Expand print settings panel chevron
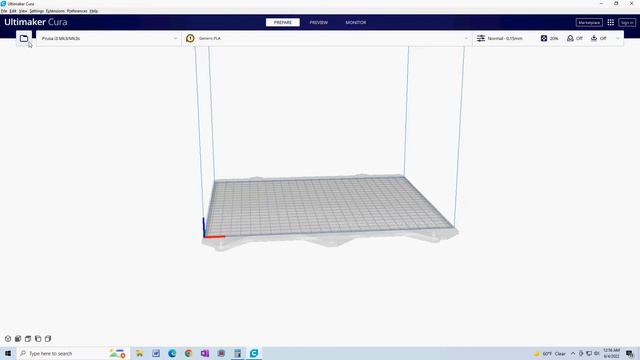This screenshot has width=640, height=360. [x=618, y=38]
